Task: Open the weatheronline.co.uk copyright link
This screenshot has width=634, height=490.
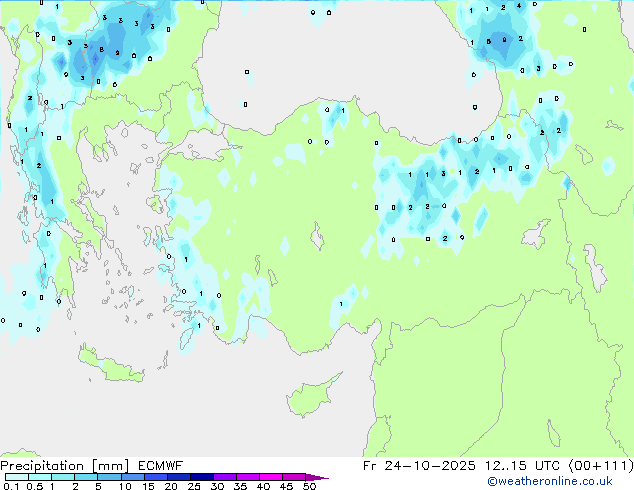Action: [550, 481]
